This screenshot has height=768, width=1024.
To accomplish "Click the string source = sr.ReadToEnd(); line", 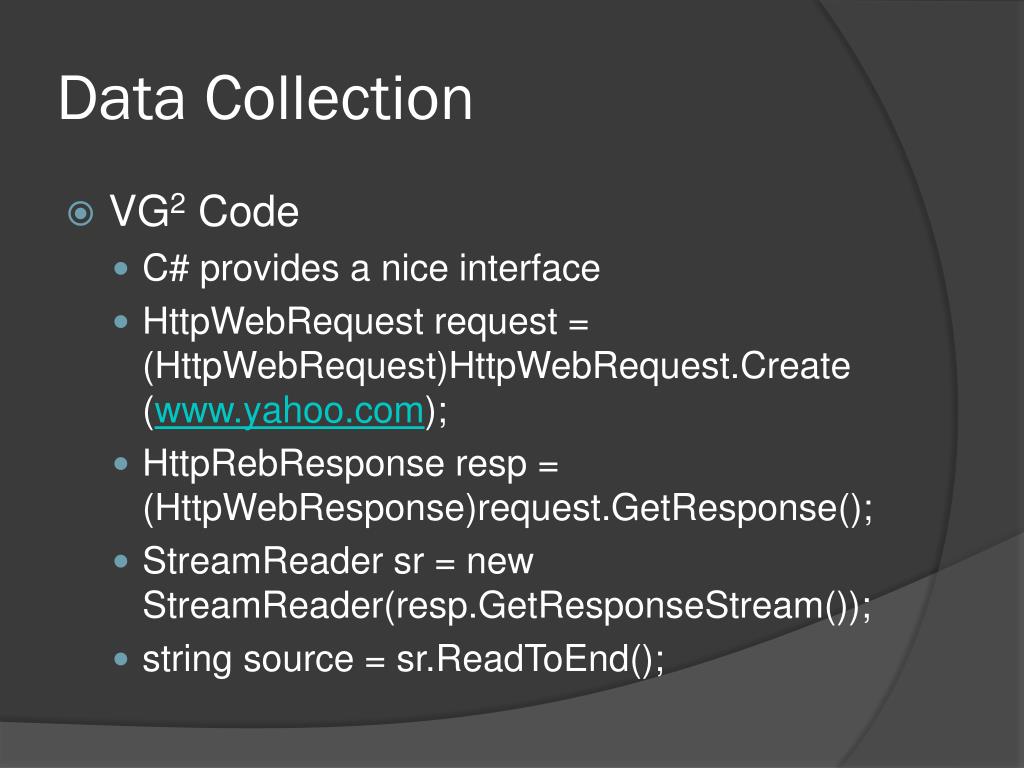I will 403,660.
